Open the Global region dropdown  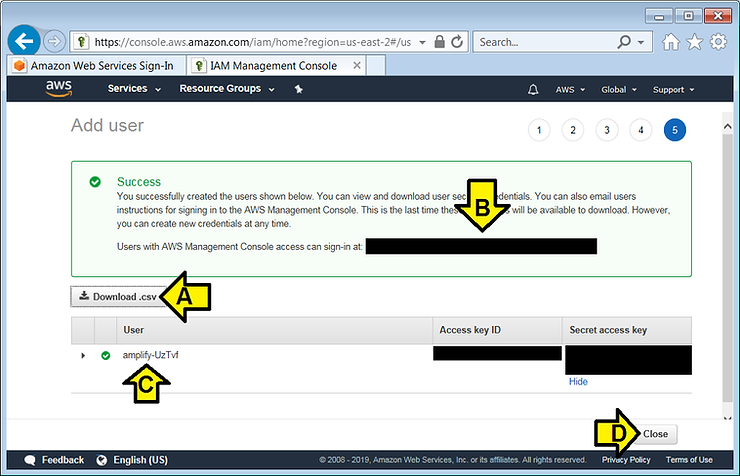[x=618, y=89]
